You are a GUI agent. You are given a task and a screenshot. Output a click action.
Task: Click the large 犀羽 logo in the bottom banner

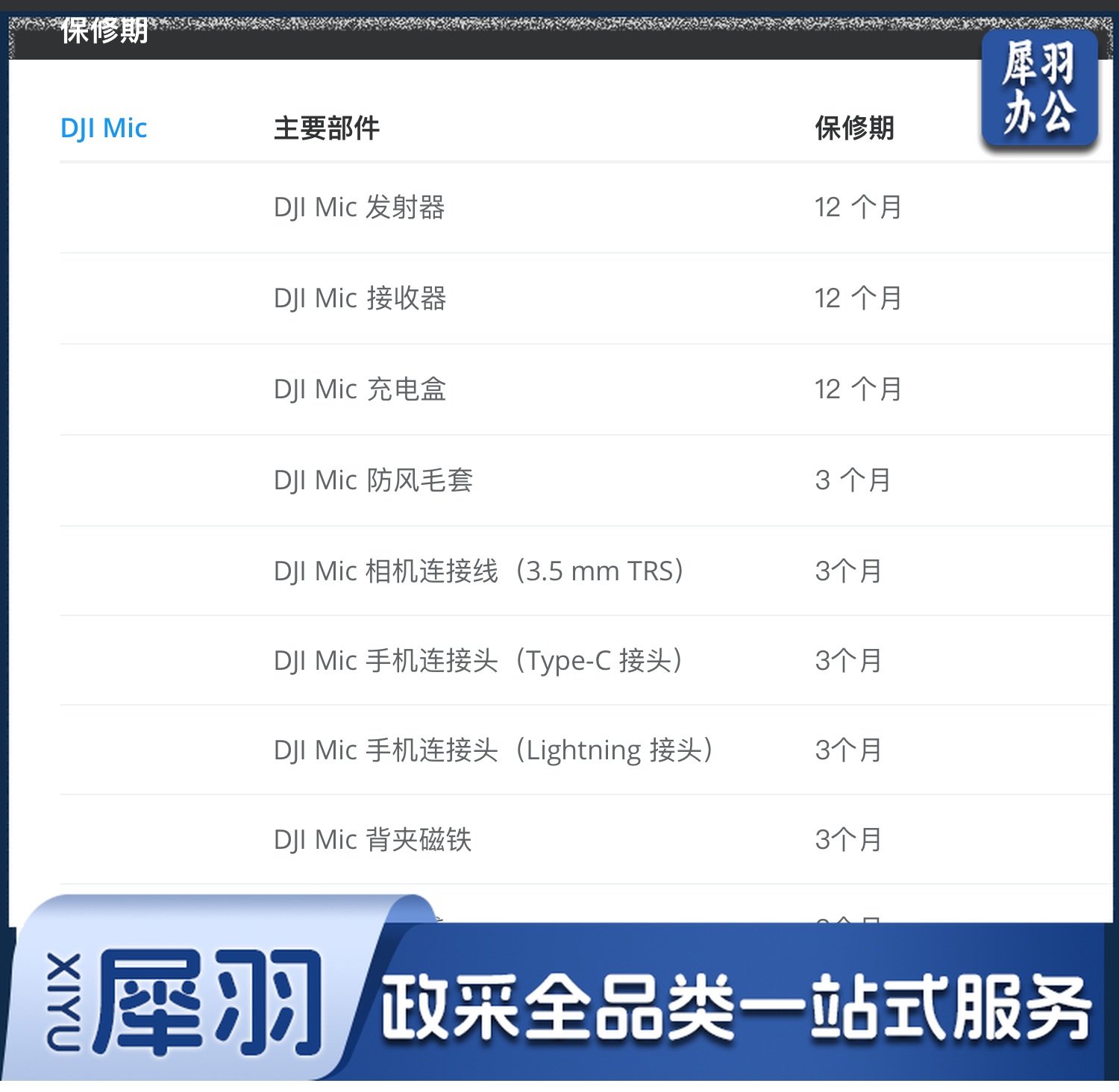click(x=209, y=1003)
